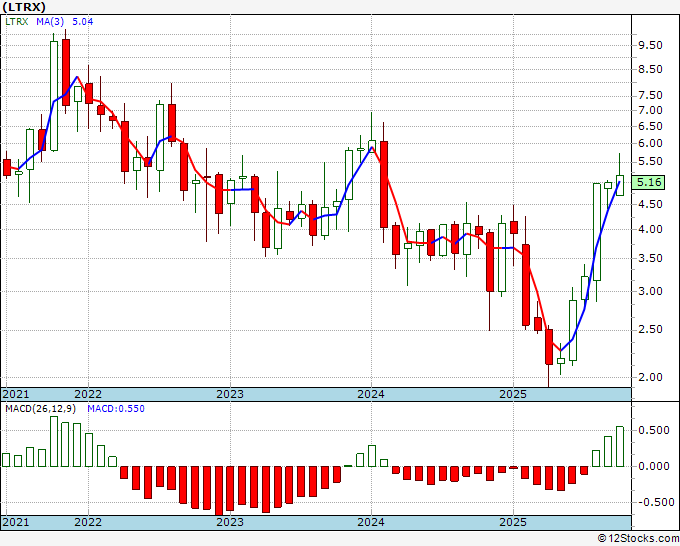Click the 5.16 current price label
Screen dimensions: 680x546
pyautogui.click(x=648, y=182)
